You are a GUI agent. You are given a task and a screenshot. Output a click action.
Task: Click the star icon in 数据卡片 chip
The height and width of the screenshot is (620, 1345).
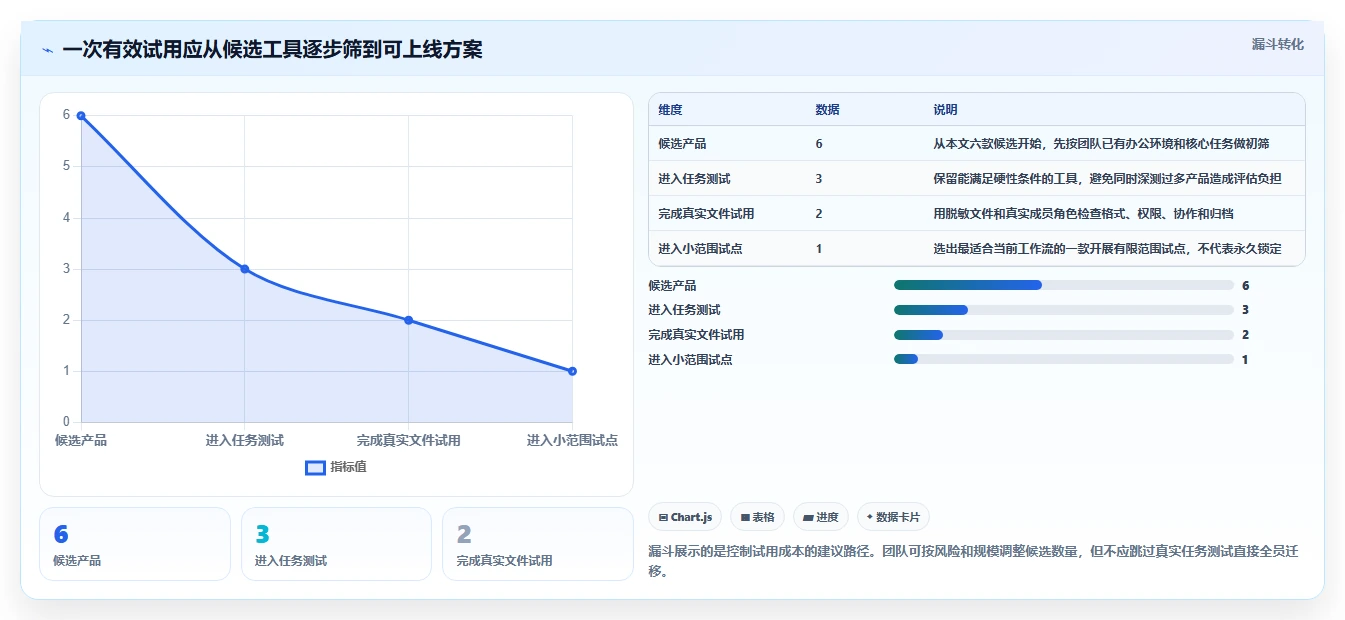pos(870,517)
